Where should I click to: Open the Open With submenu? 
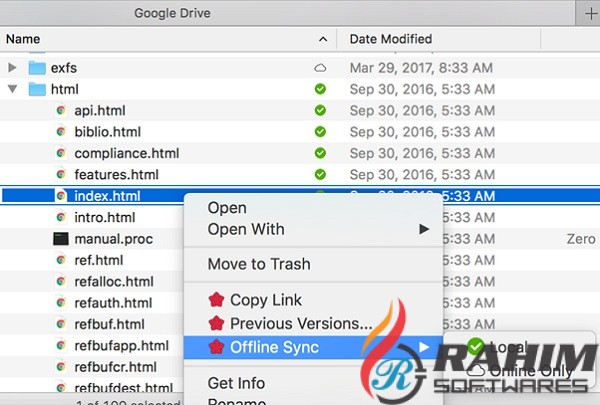click(313, 229)
